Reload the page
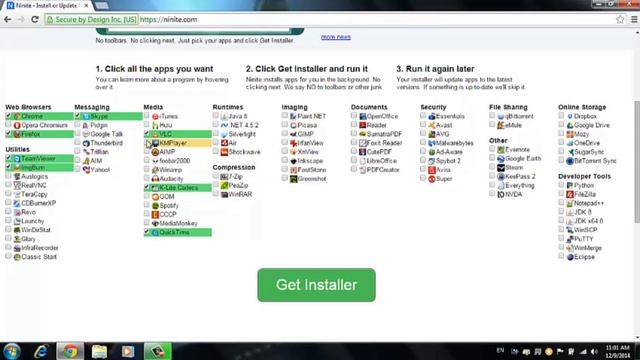Image resolution: width=640 pixels, height=360 pixels. pos(35,19)
